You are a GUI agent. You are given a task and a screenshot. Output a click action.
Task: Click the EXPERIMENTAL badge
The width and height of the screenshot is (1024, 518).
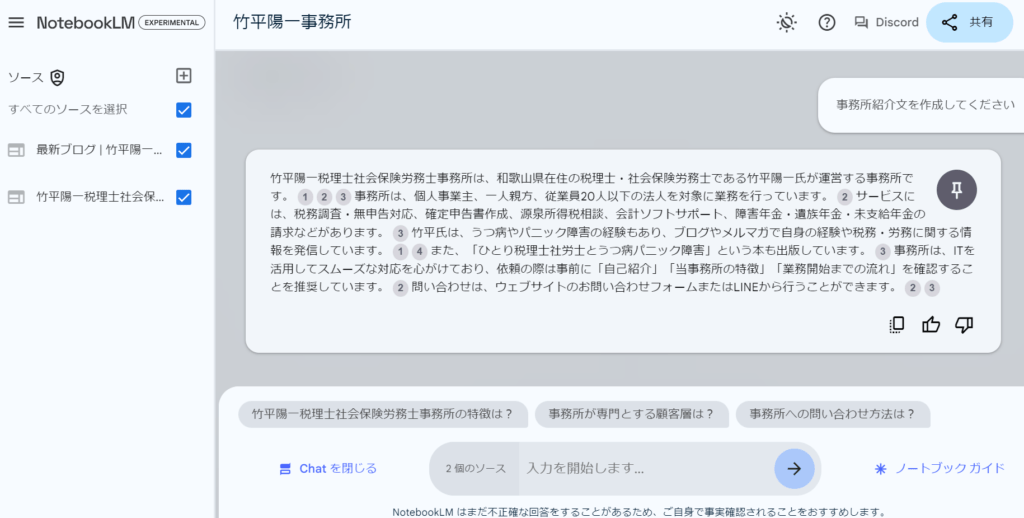click(x=172, y=22)
